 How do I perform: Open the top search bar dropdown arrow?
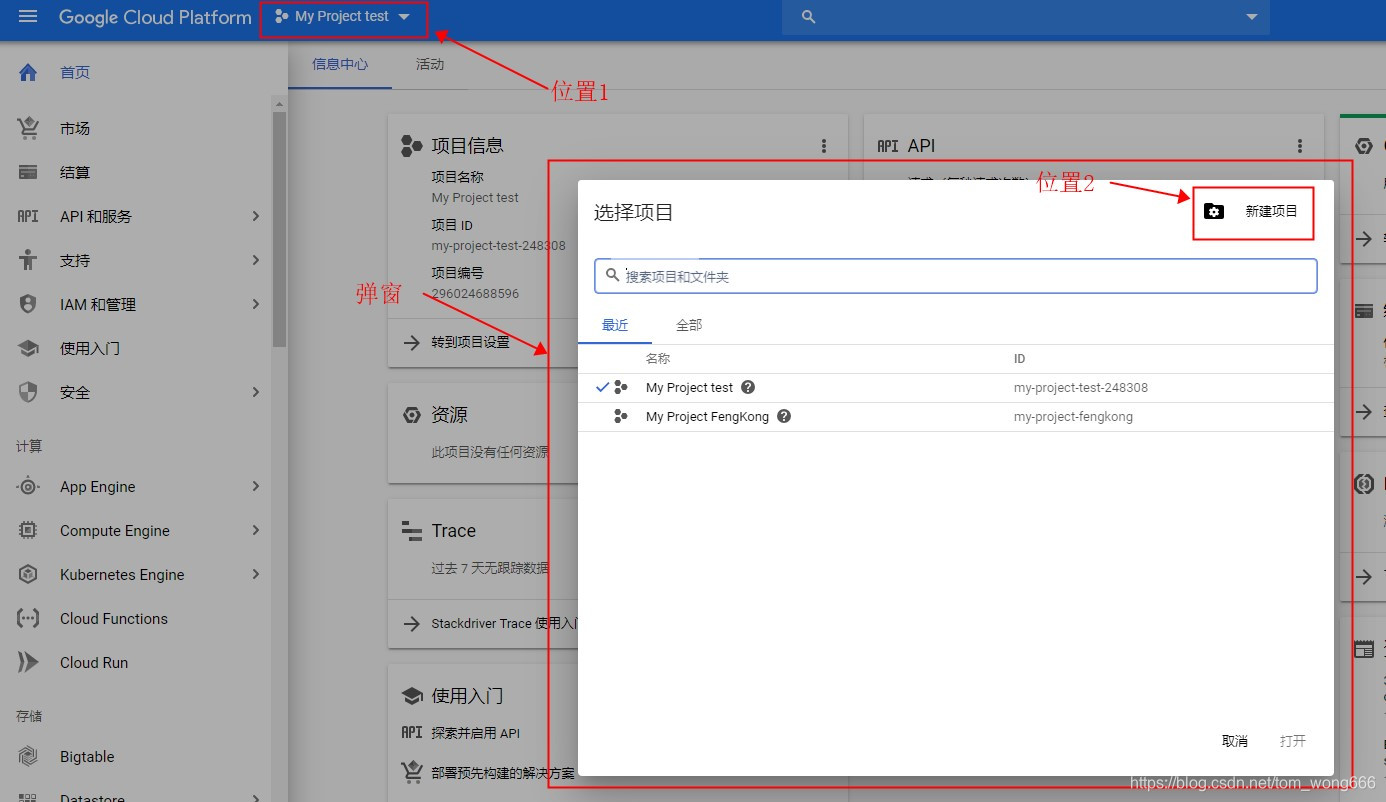(x=1251, y=17)
